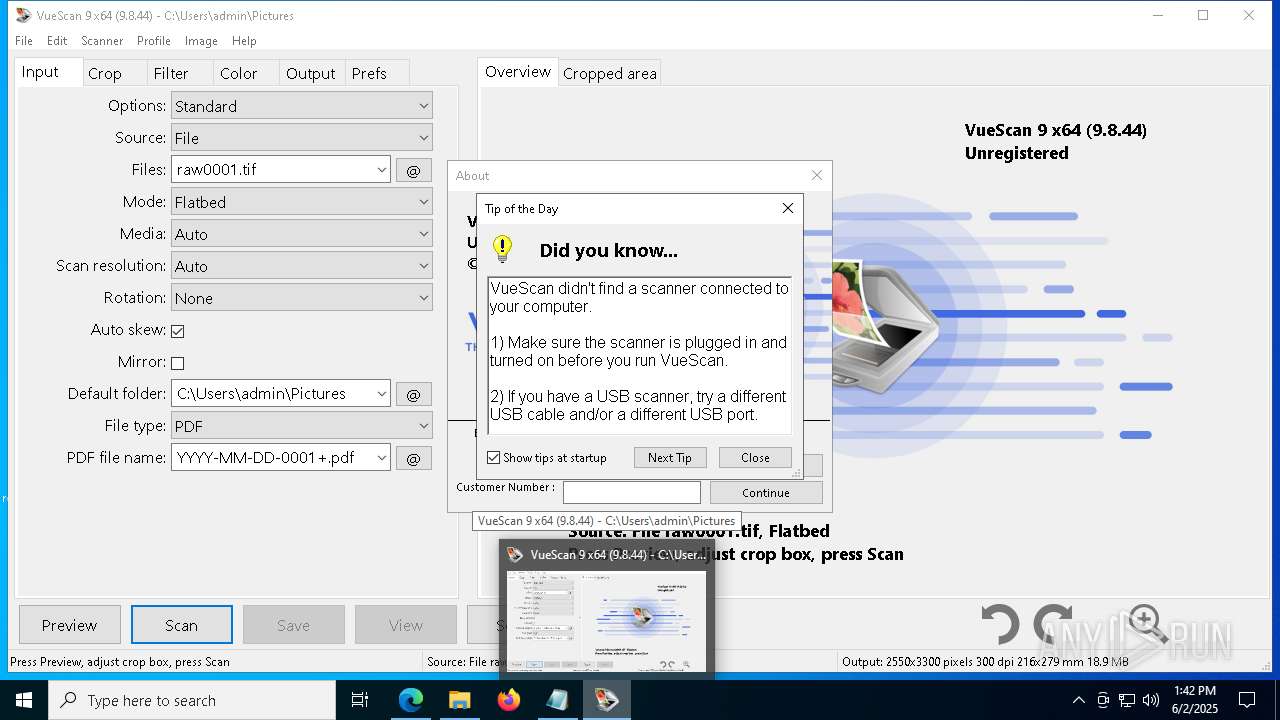Image resolution: width=1280 pixels, height=720 pixels.
Task: Open the Edit menu
Action: tap(57, 41)
